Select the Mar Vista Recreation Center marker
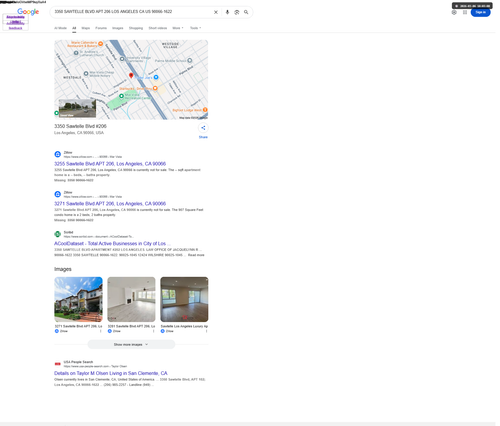Image resolution: width=500 pixels, height=426 pixels. point(121,96)
